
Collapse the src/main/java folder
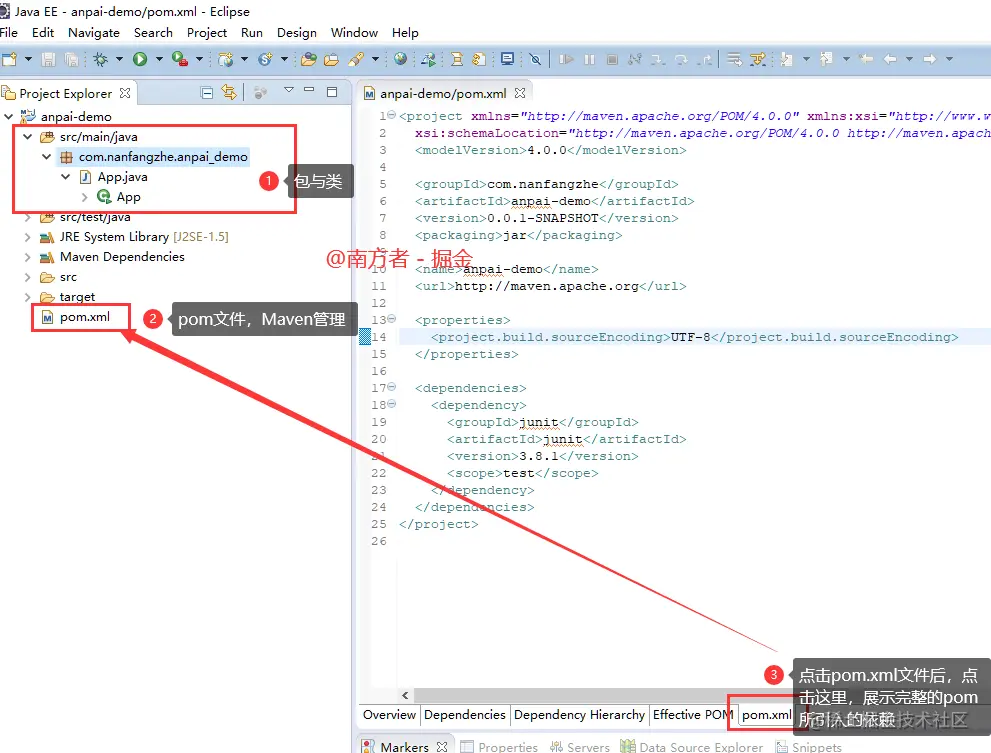click(27, 137)
